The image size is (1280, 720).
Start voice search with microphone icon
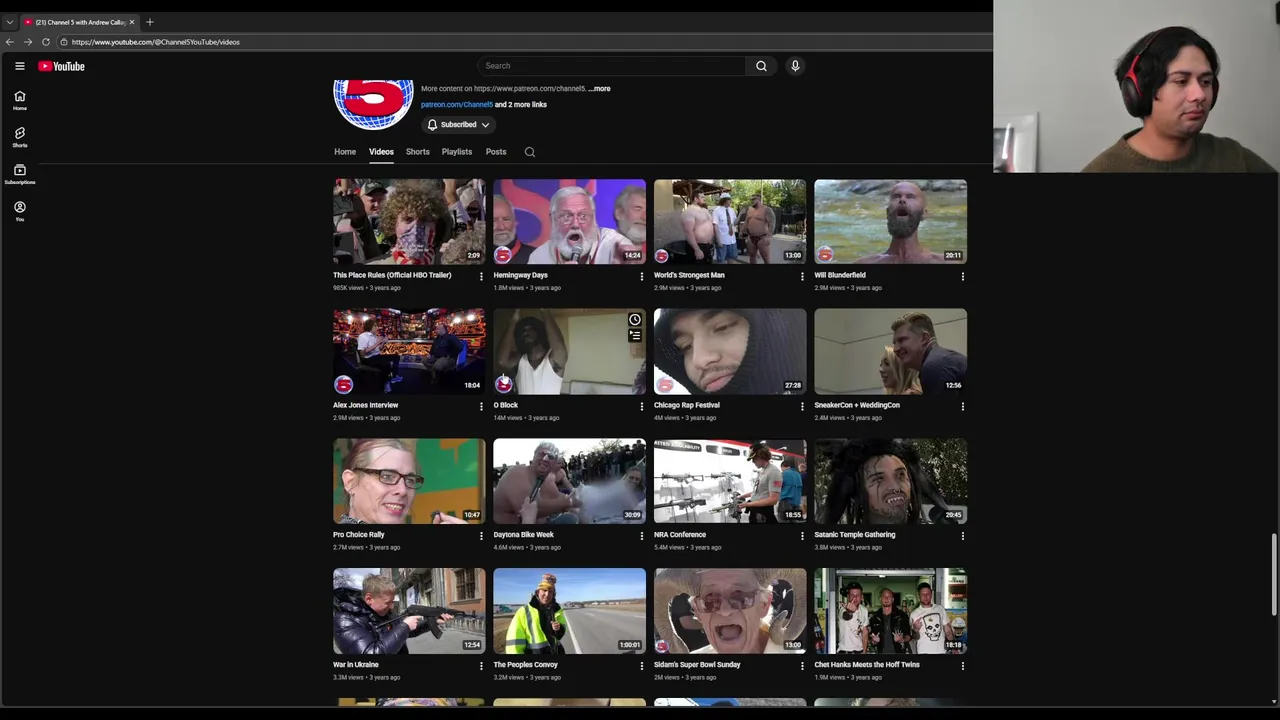point(795,66)
